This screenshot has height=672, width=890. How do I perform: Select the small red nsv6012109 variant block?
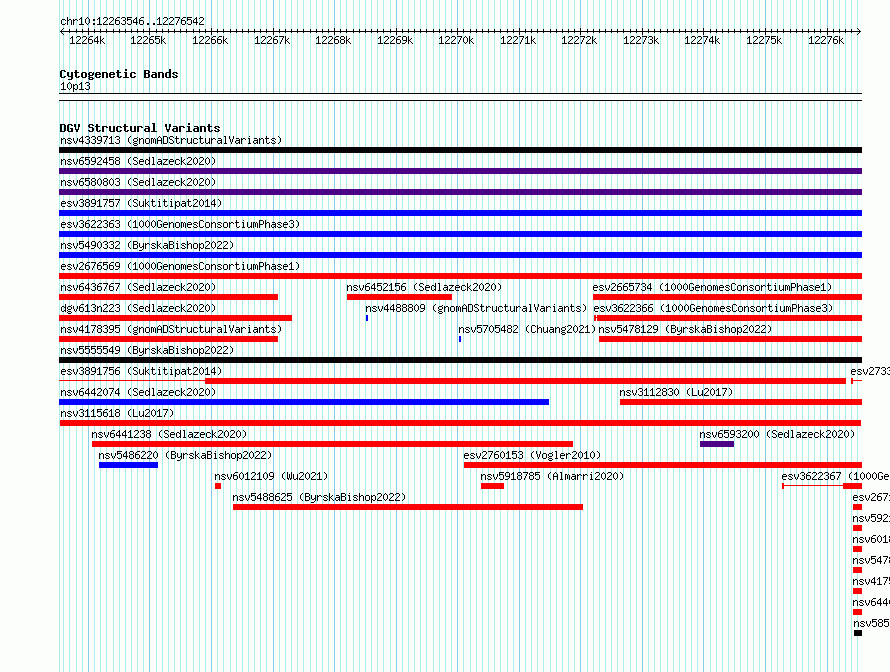coord(218,486)
